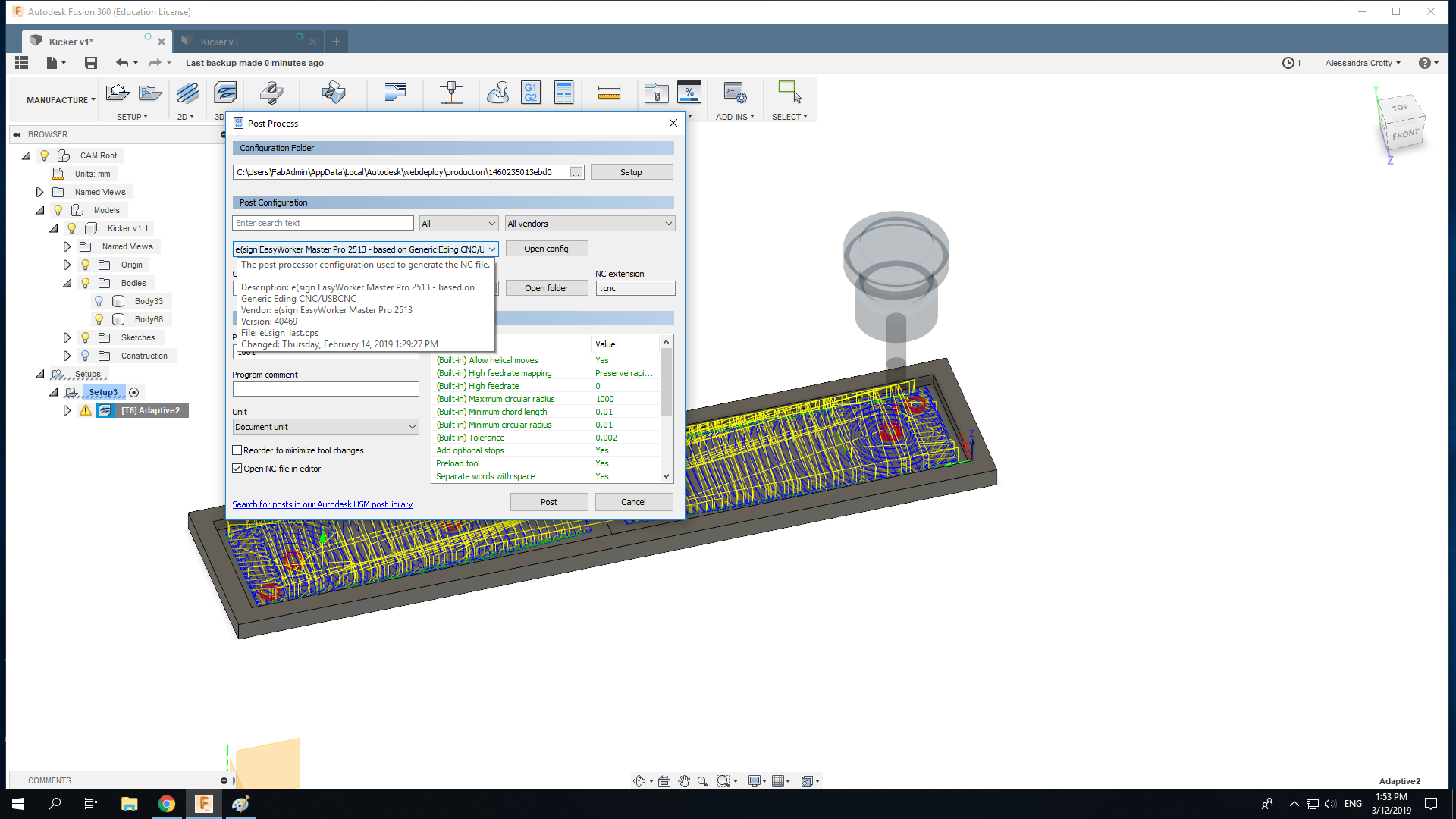Select the 2D Adaptive Clearing icon
This screenshot has width=1456, height=819.
tap(187, 93)
